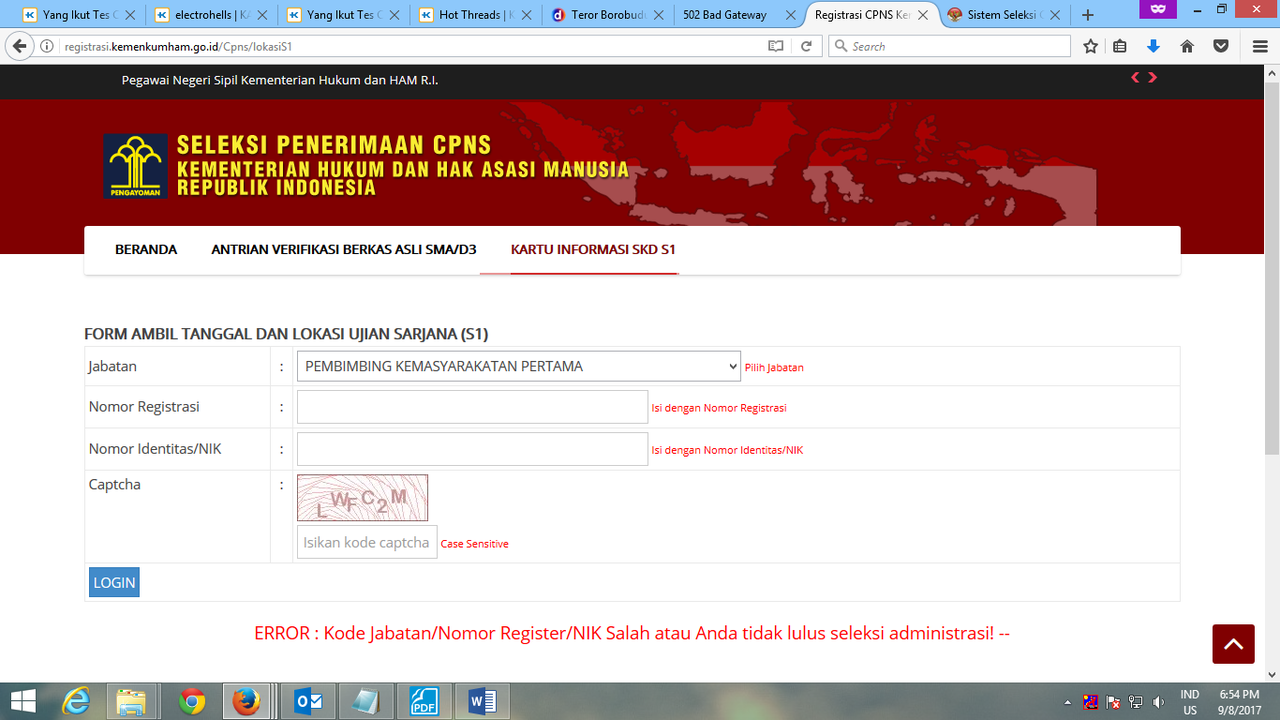
Task: Click the IND US language indicator
Action: (1190, 702)
